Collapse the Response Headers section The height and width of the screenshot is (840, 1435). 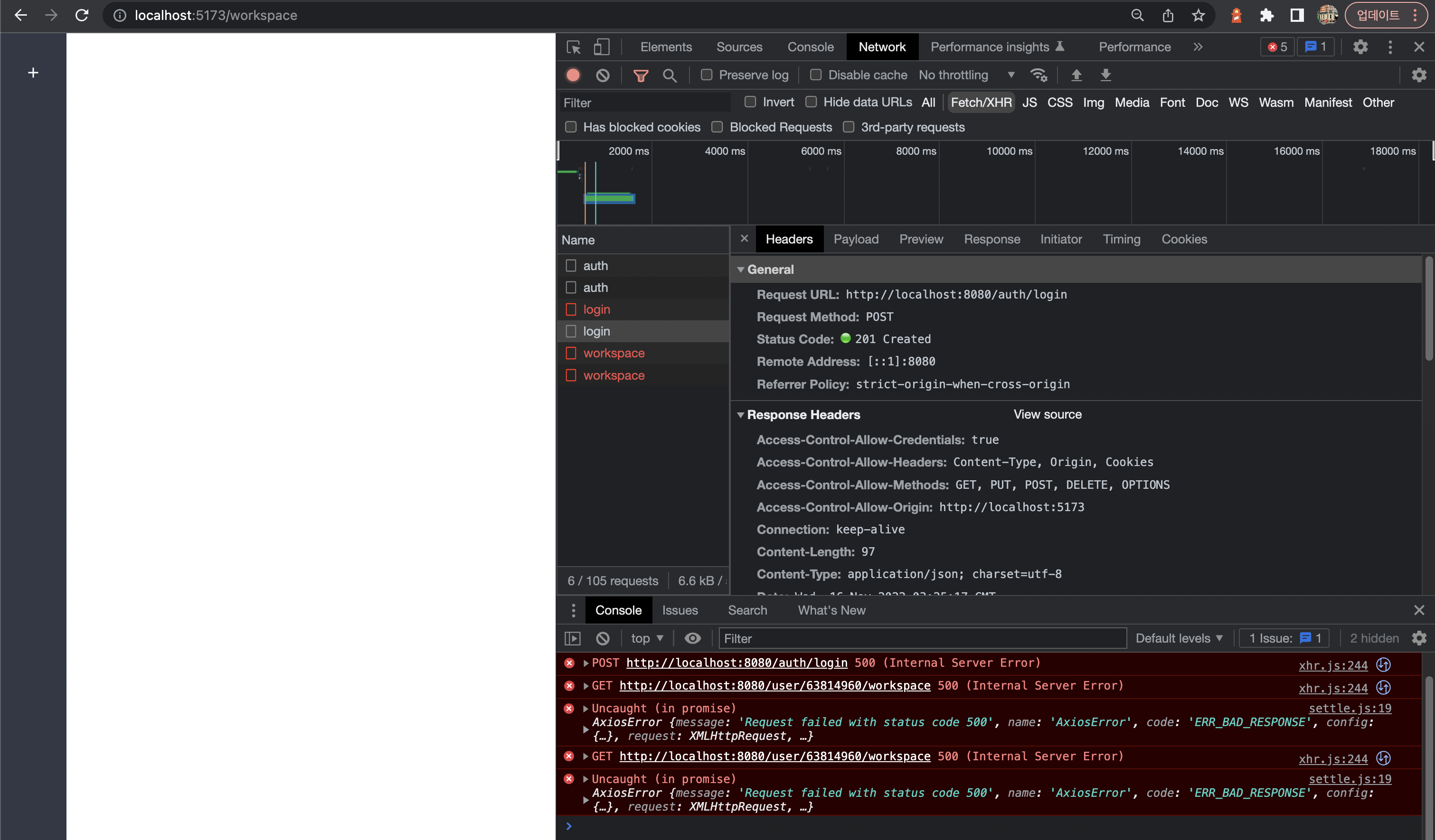pos(740,415)
